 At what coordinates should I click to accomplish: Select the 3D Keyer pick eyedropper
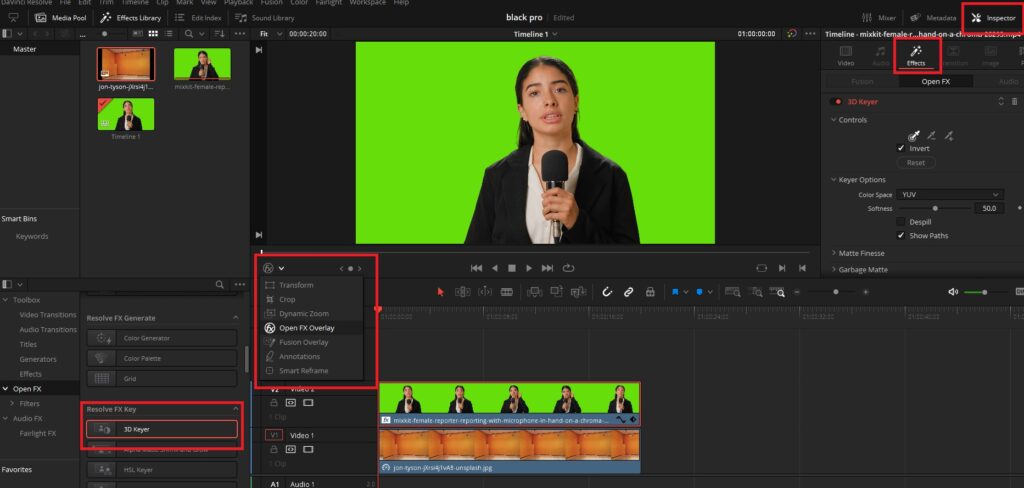(914, 136)
